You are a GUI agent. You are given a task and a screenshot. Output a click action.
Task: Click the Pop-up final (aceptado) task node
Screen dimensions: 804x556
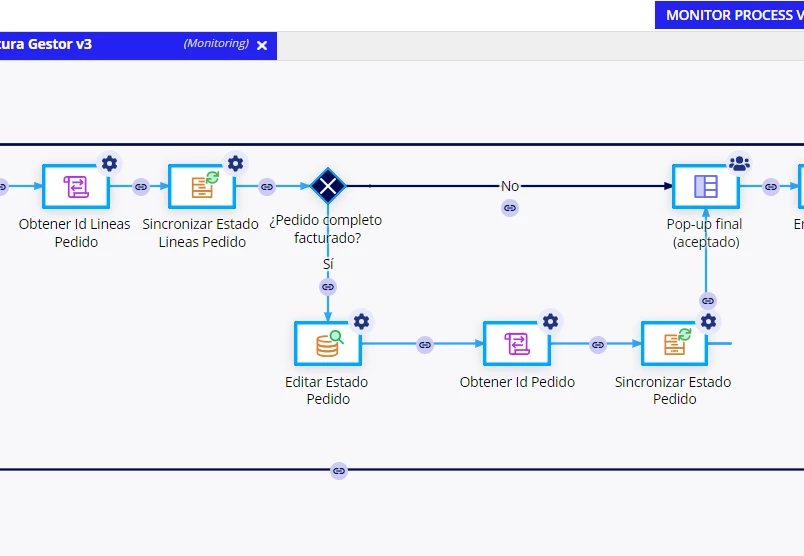point(706,186)
